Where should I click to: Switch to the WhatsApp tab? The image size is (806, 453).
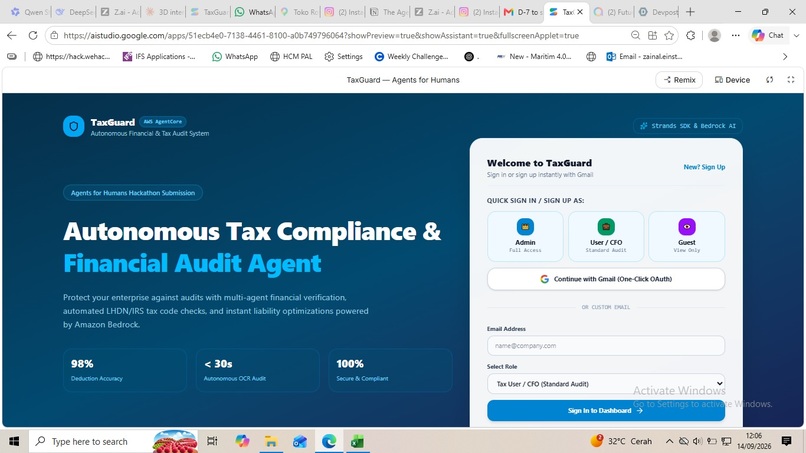pos(252,12)
